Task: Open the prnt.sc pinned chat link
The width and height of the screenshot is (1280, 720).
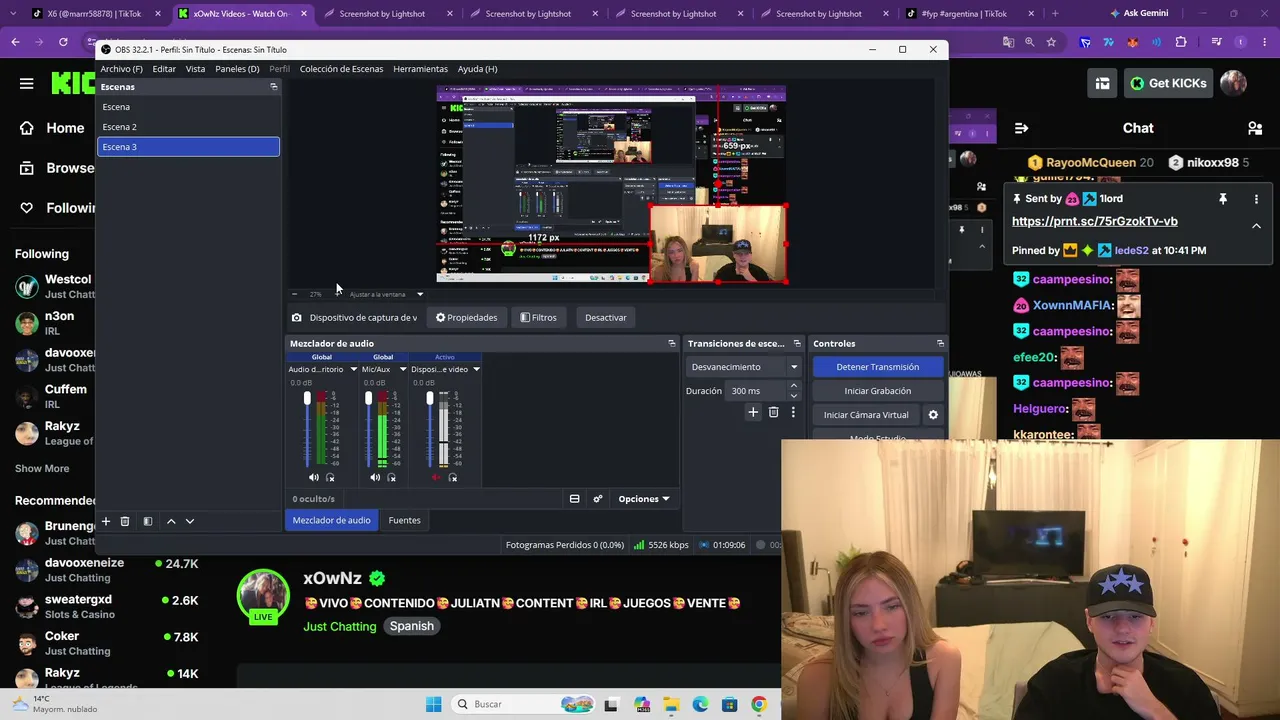Action: pos(1095,222)
